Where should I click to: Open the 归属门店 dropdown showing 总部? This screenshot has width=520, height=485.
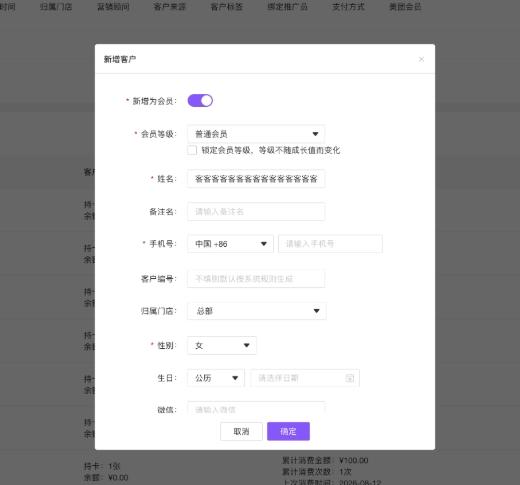(257, 311)
